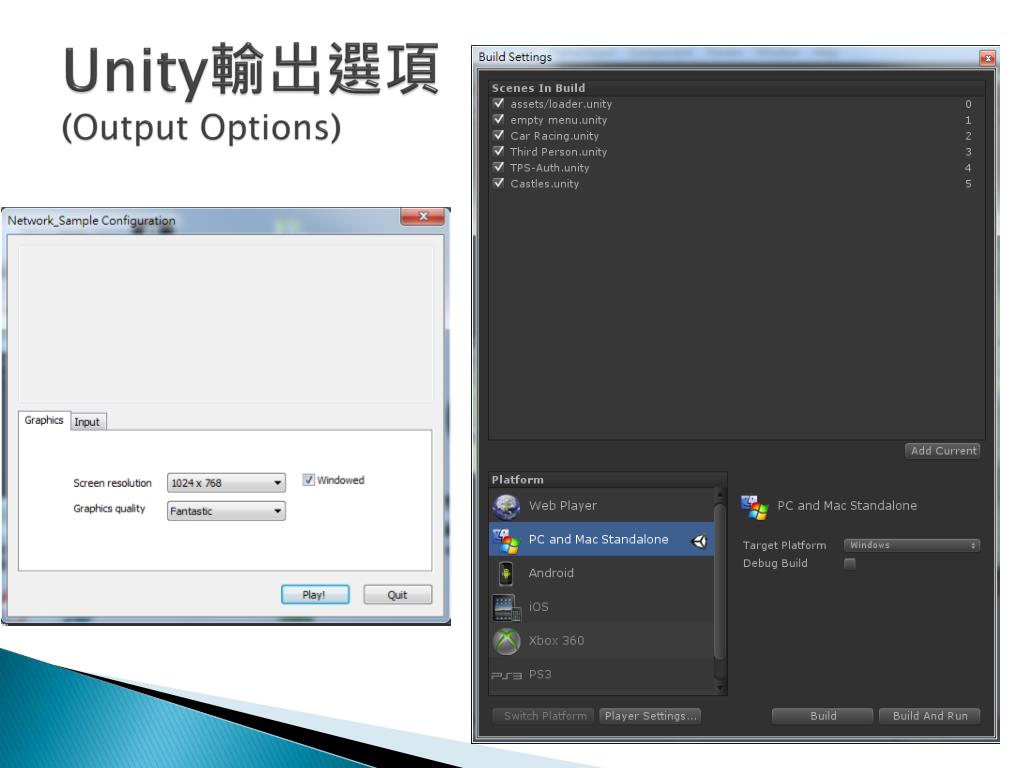Switch to the Input tab
The width and height of the screenshot is (1024, 768).
click(x=87, y=422)
